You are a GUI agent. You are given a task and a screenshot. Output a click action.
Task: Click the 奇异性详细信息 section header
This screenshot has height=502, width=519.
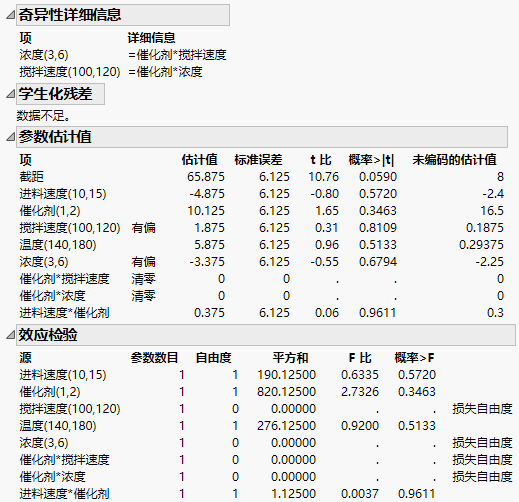pyautogui.click(x=123, y=15)
